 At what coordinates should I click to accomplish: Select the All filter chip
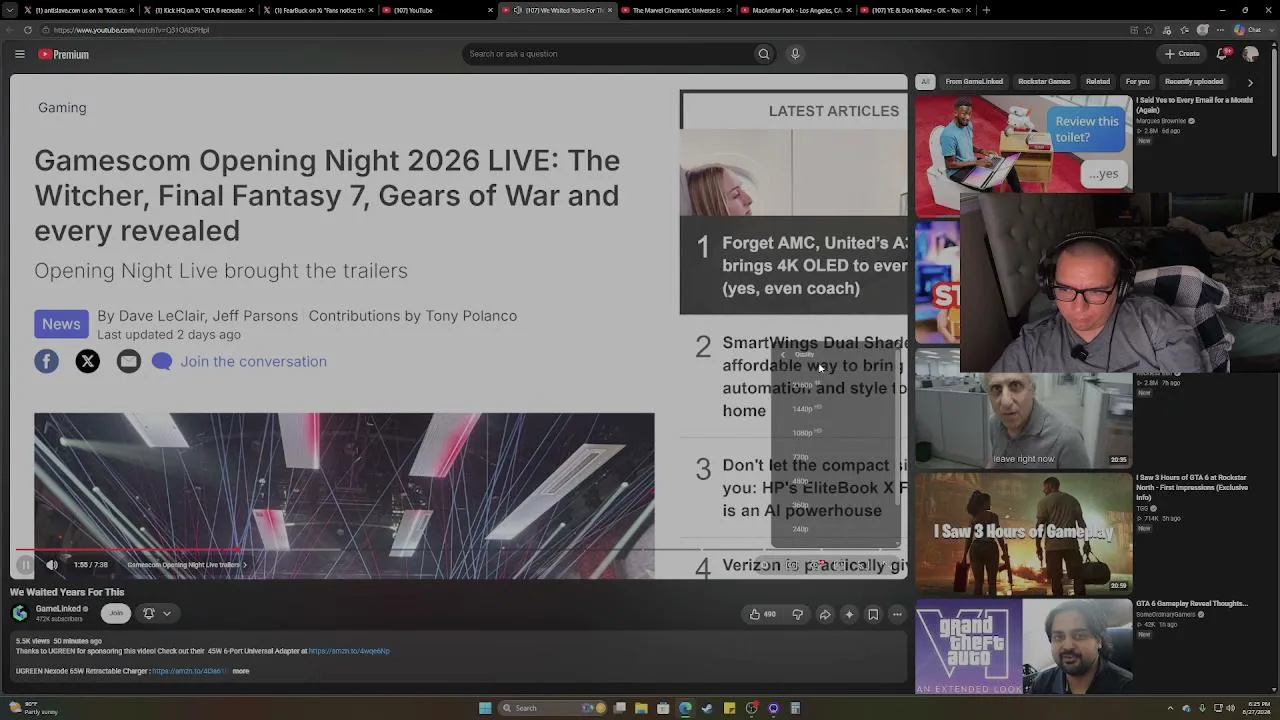(925, 82)
